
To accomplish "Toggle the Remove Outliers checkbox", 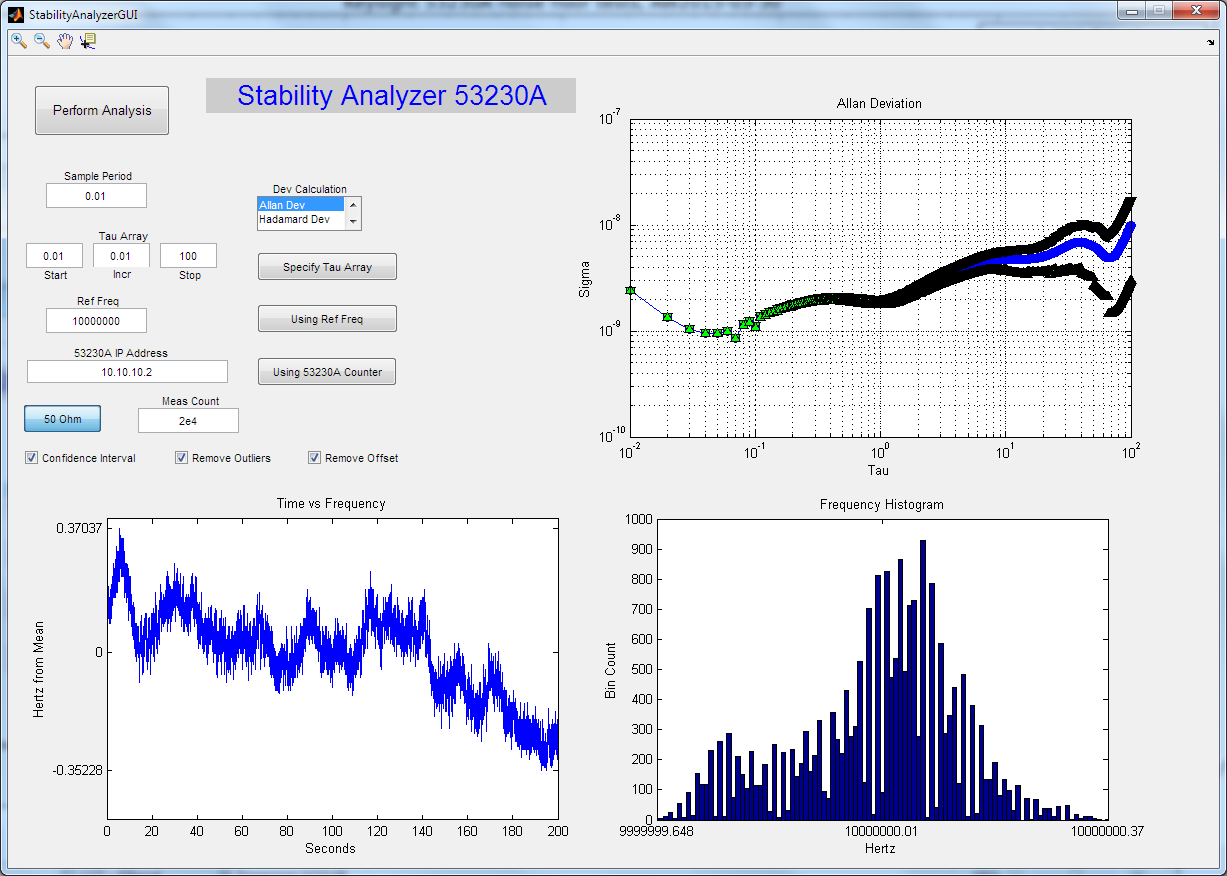I will point(182,458).
